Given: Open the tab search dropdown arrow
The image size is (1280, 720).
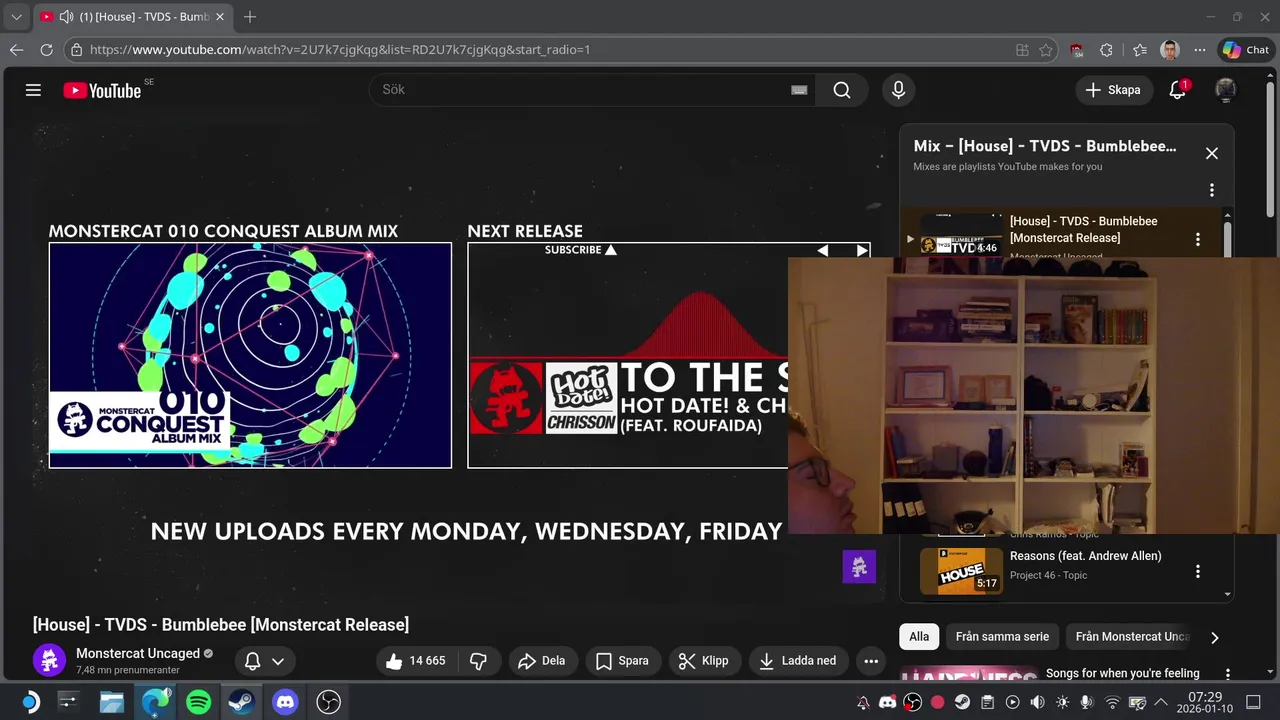Looking at the screenshot, I should click(x=16, y=17).
